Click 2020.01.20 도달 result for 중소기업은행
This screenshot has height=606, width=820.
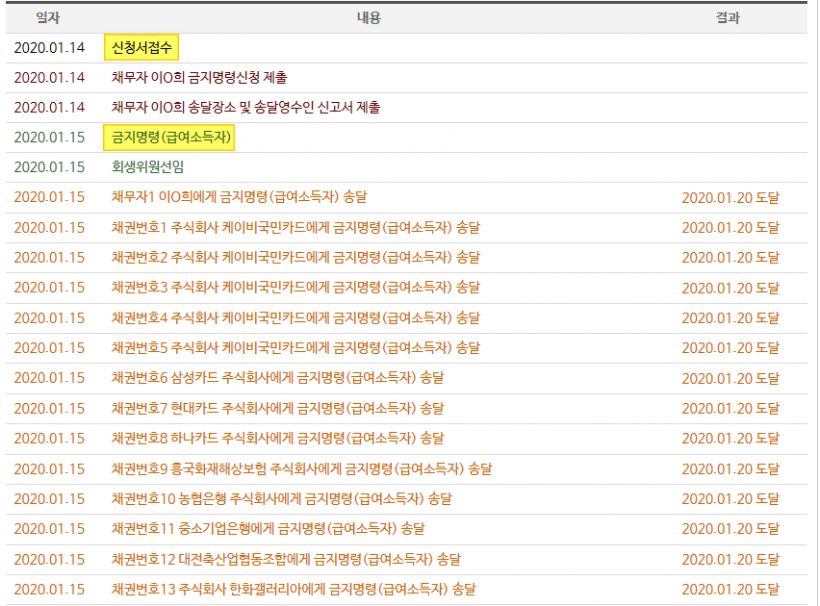tap(731, 528)
